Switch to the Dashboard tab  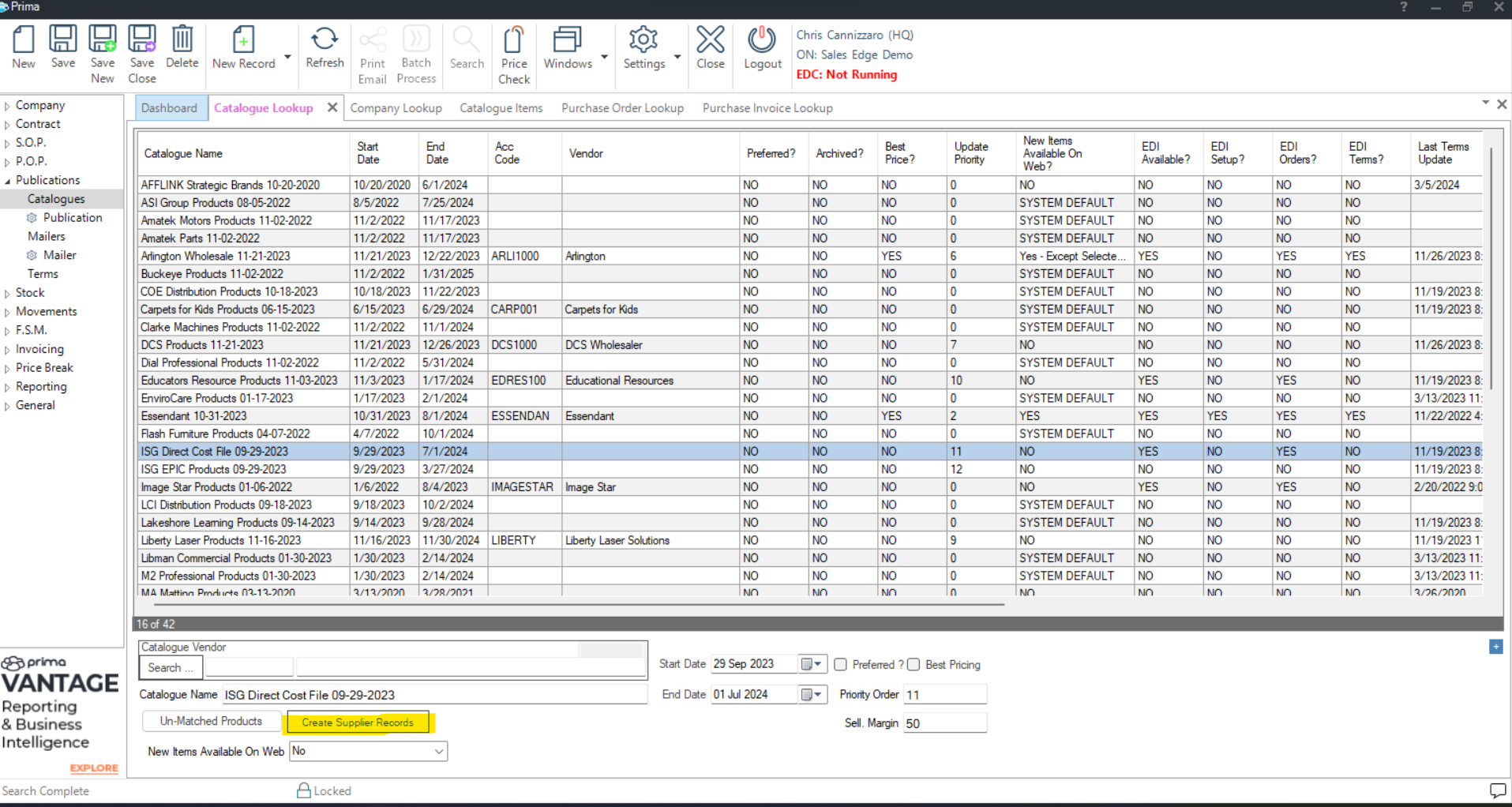(169, 108)
